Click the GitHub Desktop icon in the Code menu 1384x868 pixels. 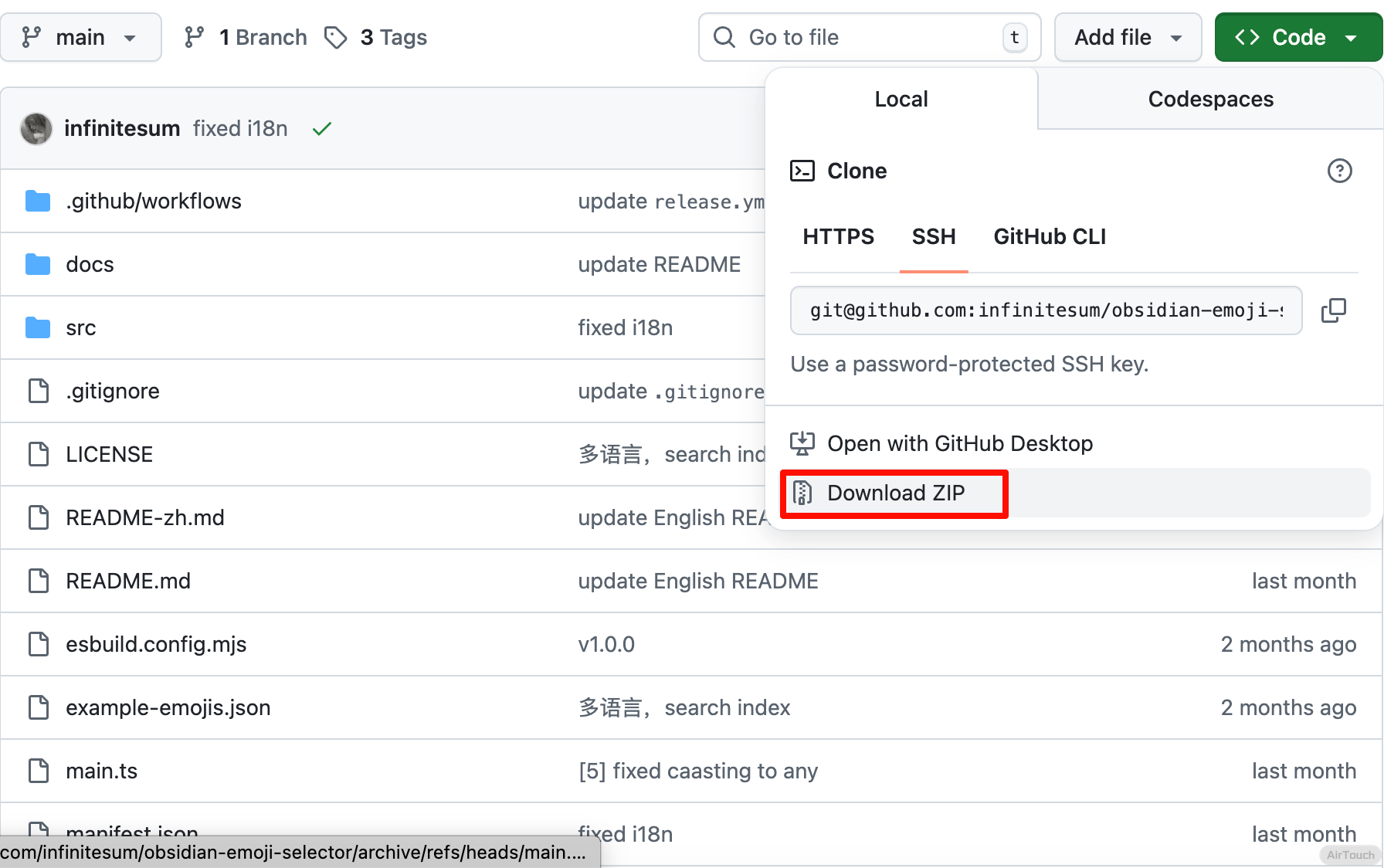802,443
